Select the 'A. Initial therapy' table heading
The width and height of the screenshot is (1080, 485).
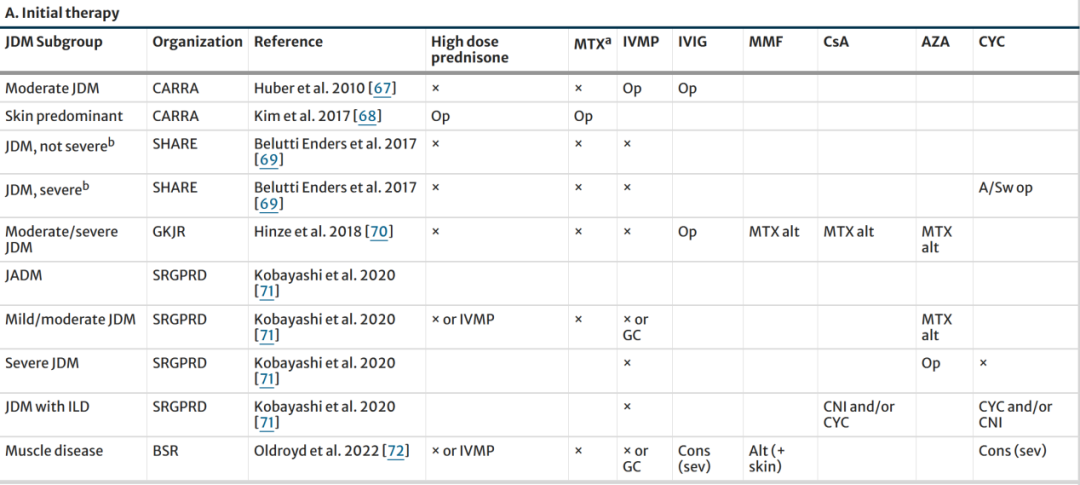click(x=62, y=13)
